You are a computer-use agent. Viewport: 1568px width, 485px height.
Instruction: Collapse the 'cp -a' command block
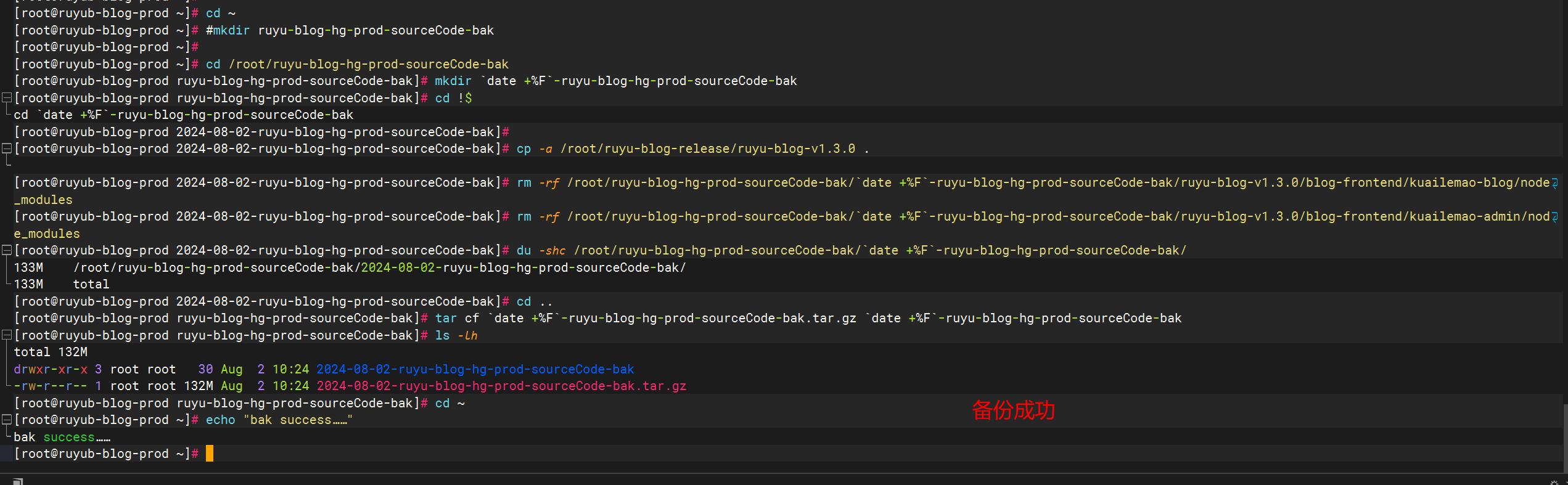tap(7, 148)
